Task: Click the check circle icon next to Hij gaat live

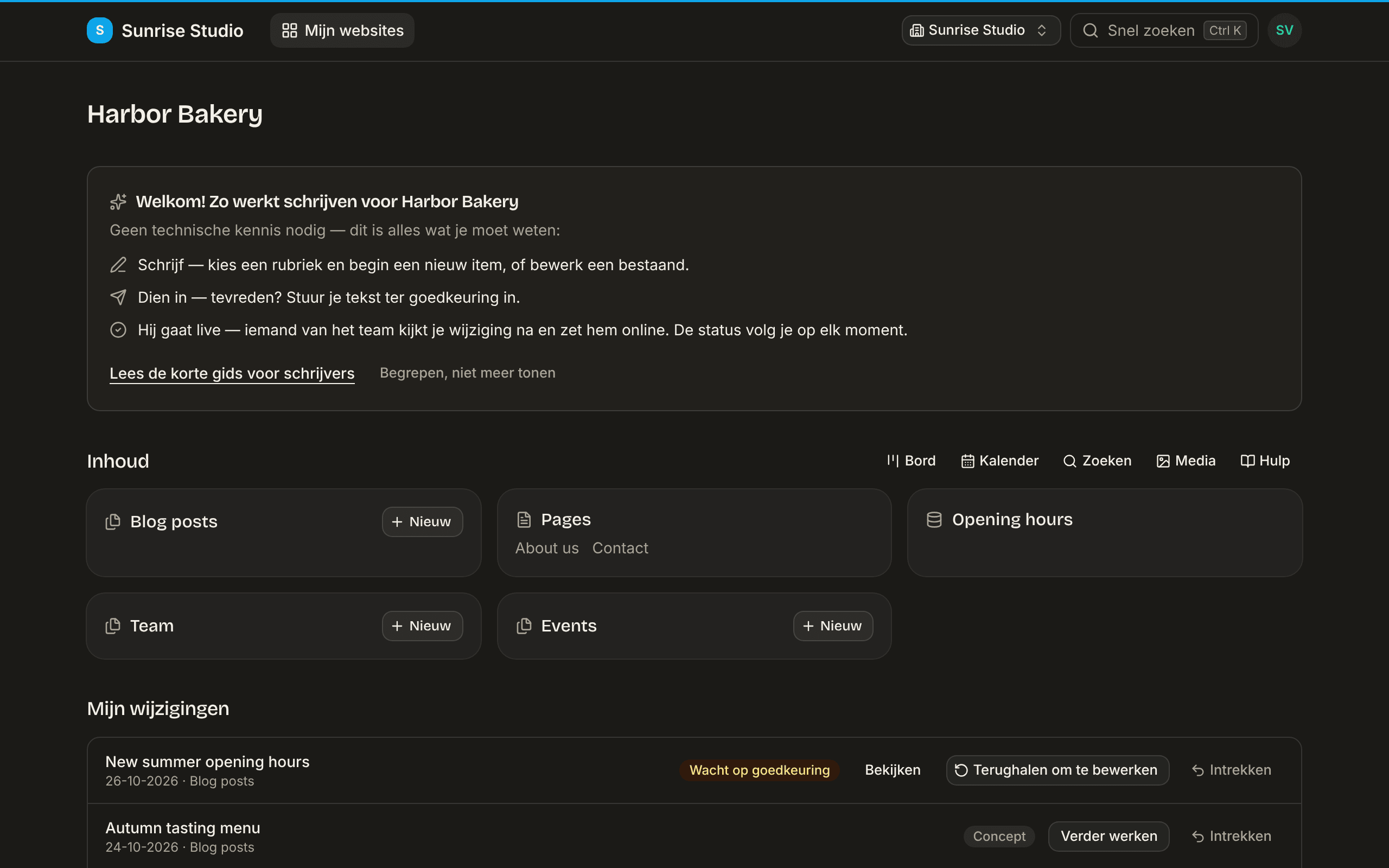Action: pyautogui.click(x=118, y=330)
